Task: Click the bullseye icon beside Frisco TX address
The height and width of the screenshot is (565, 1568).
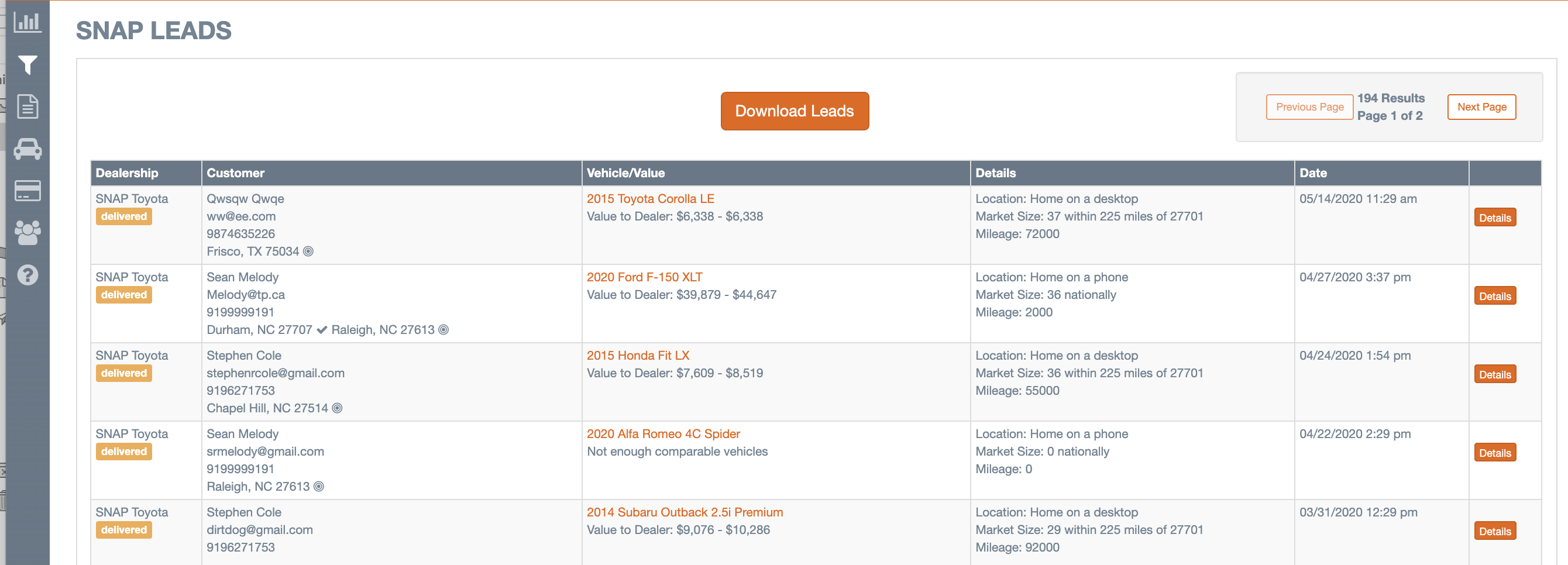Action: click(x=310, y=250)
